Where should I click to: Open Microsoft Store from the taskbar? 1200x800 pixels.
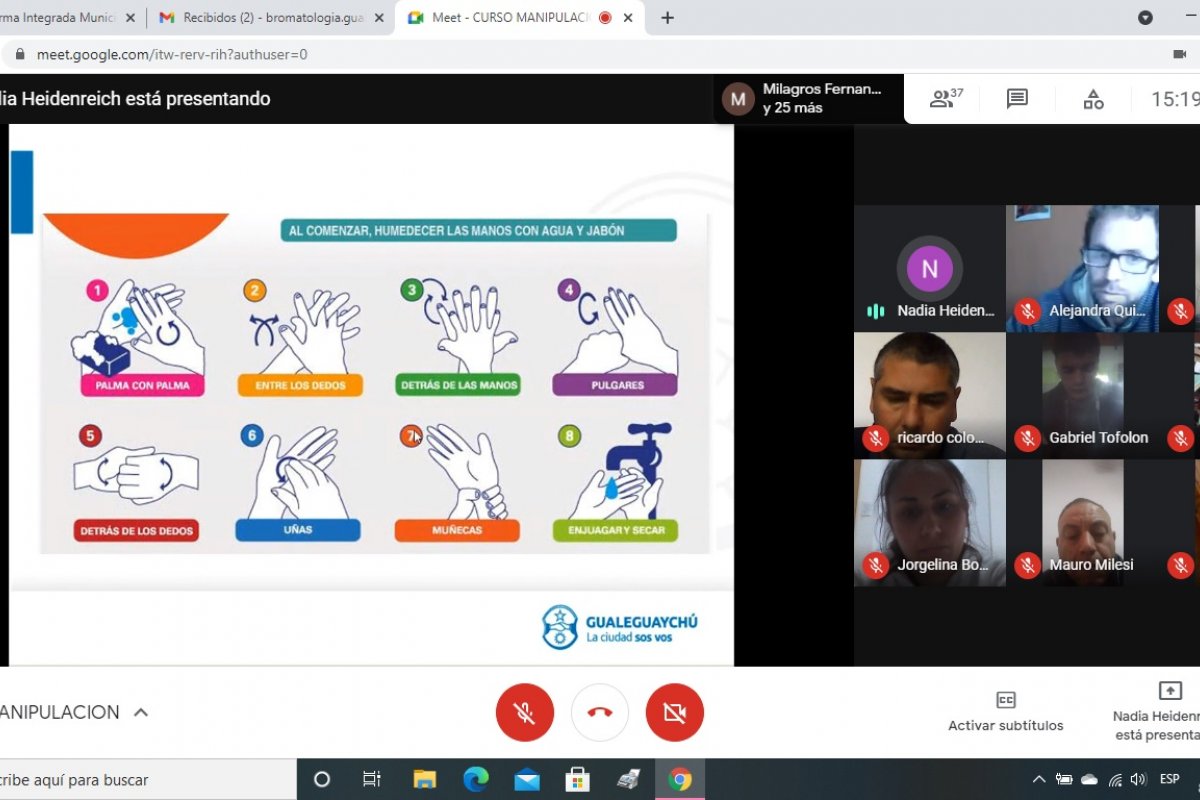coord(577,780)
